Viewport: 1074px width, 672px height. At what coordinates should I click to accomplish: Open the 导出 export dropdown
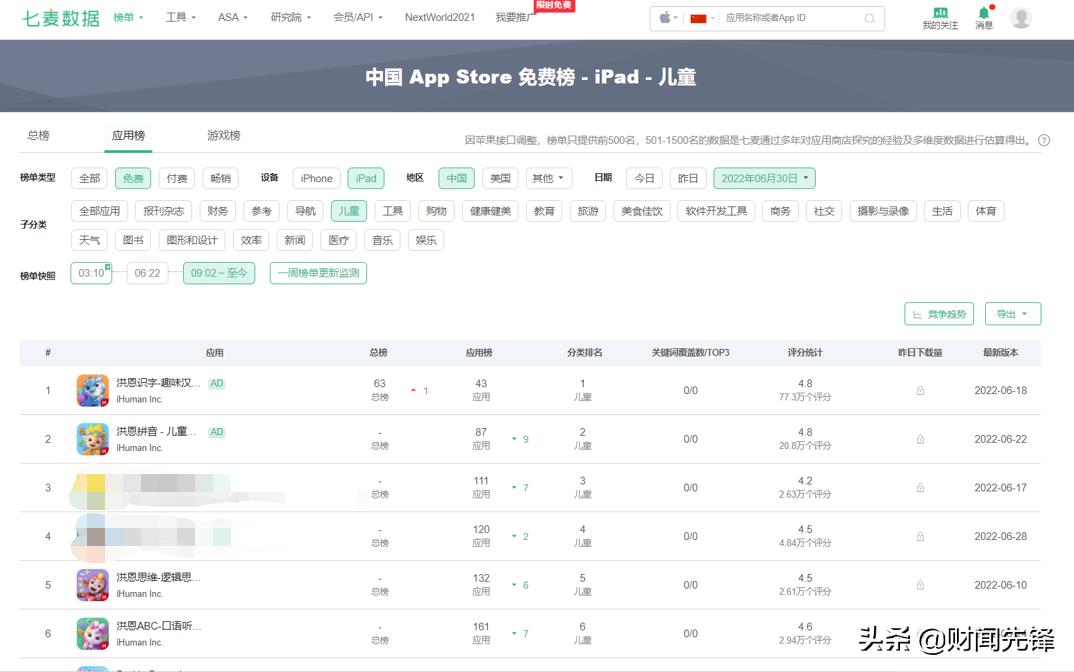pyautogui.click(x=1012, y=313)
